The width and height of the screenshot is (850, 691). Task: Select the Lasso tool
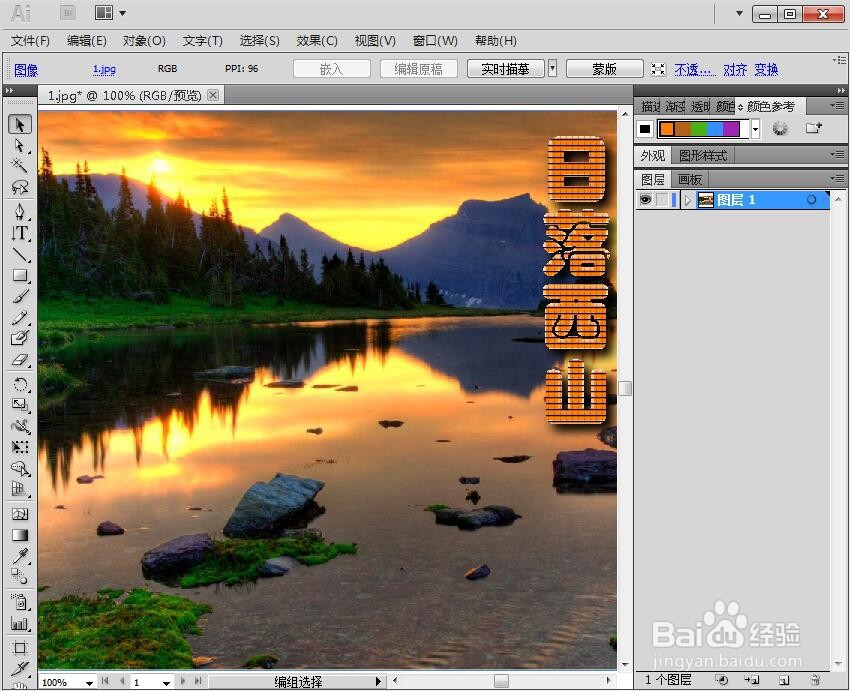tap(20, 187)
